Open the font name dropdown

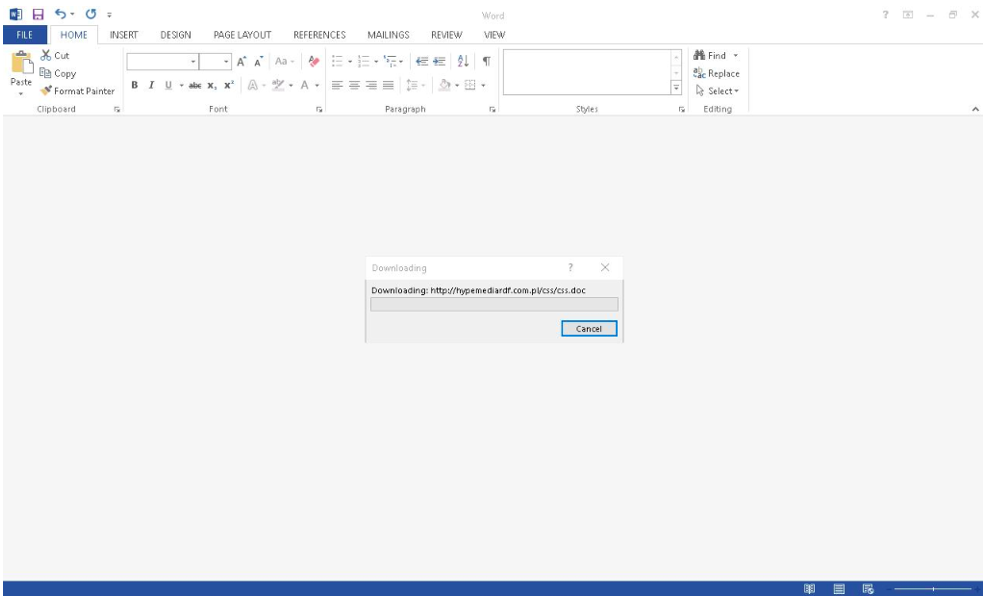point(192,61)
